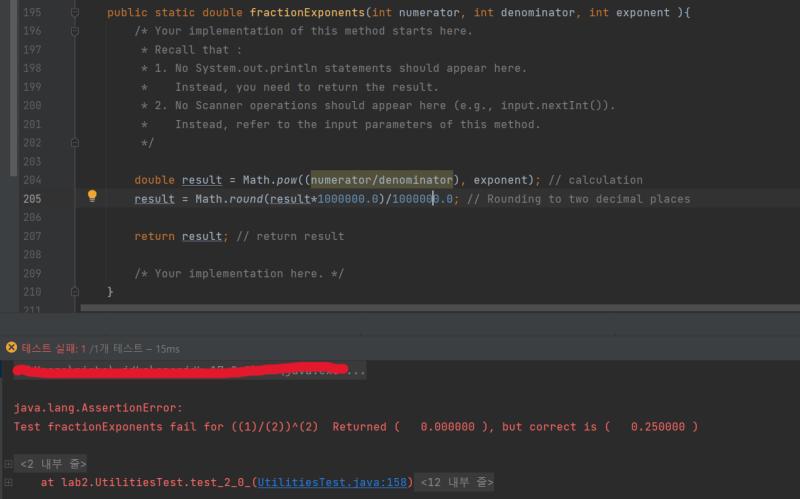Collapse the fractionExponents method fold marker

(x=74, y=12)
